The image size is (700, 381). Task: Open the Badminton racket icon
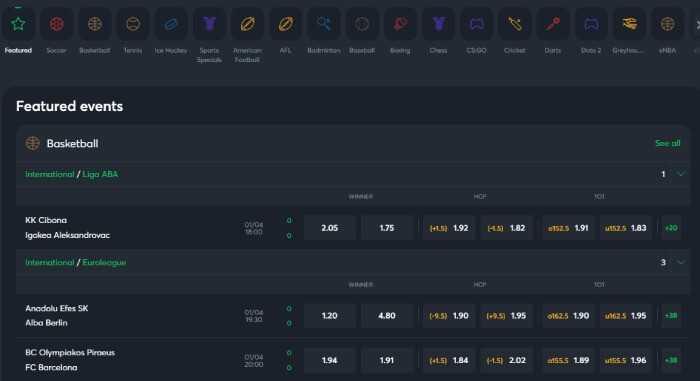[x=324, y=24]
